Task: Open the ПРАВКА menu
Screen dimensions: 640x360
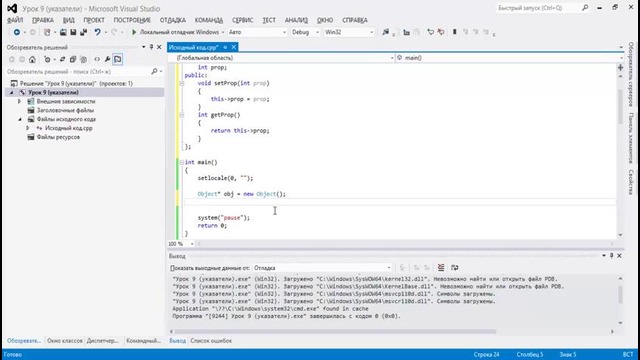Action: [43, 20]
